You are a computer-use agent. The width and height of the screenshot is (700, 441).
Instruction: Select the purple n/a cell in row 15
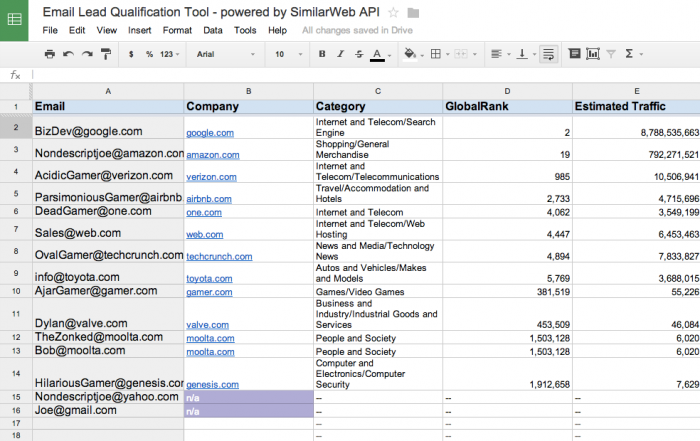coord(249,397)
